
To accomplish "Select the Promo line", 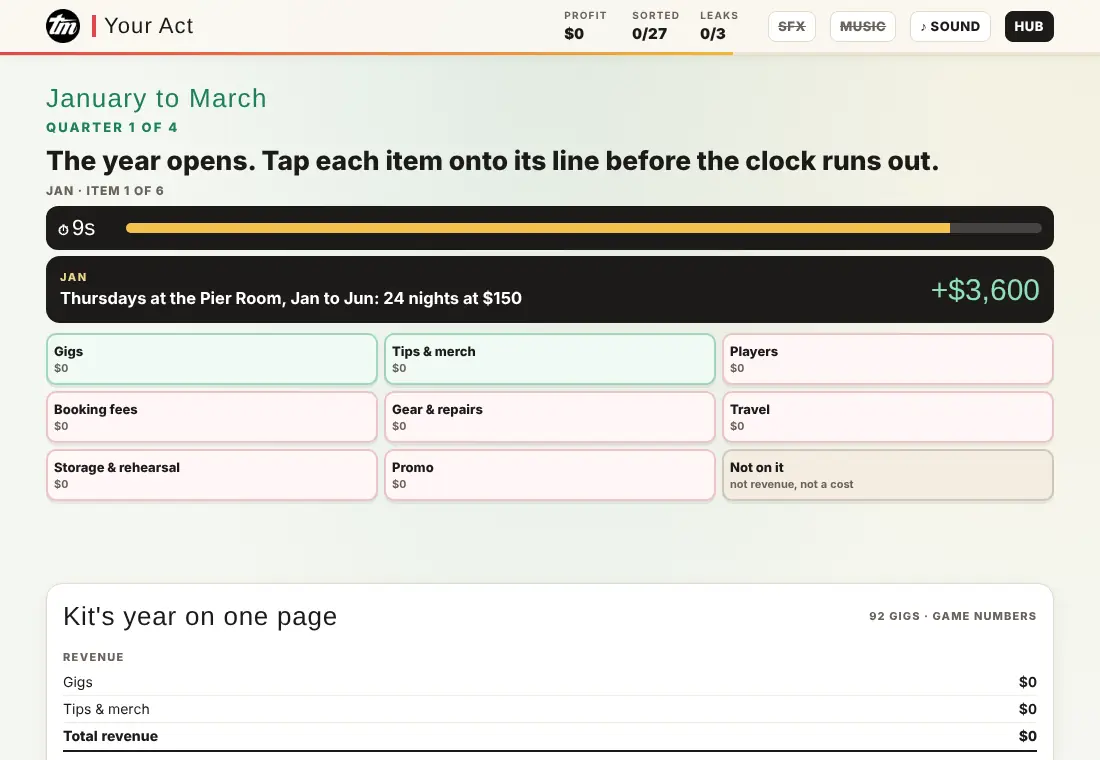I will (549, 475).
